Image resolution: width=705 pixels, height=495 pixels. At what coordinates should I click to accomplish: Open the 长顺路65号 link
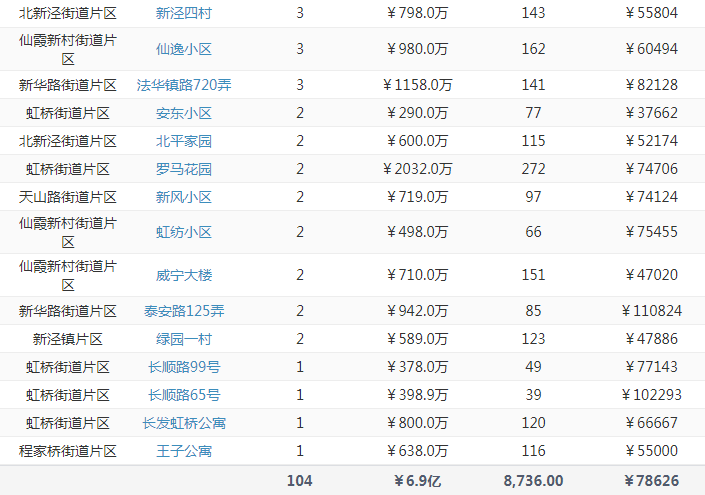(183, 395)
